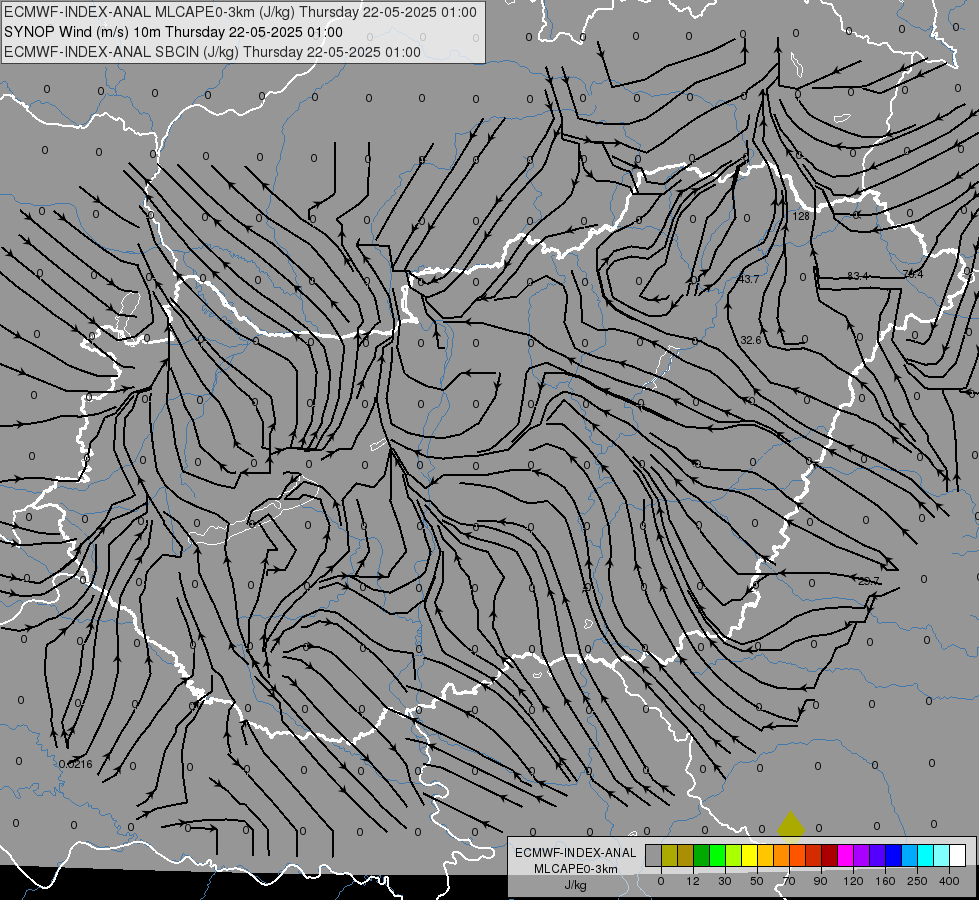Click the legend ECMWF-INDEX-ANAL caption
979x900 pixels.
click(x=576, y=853)
